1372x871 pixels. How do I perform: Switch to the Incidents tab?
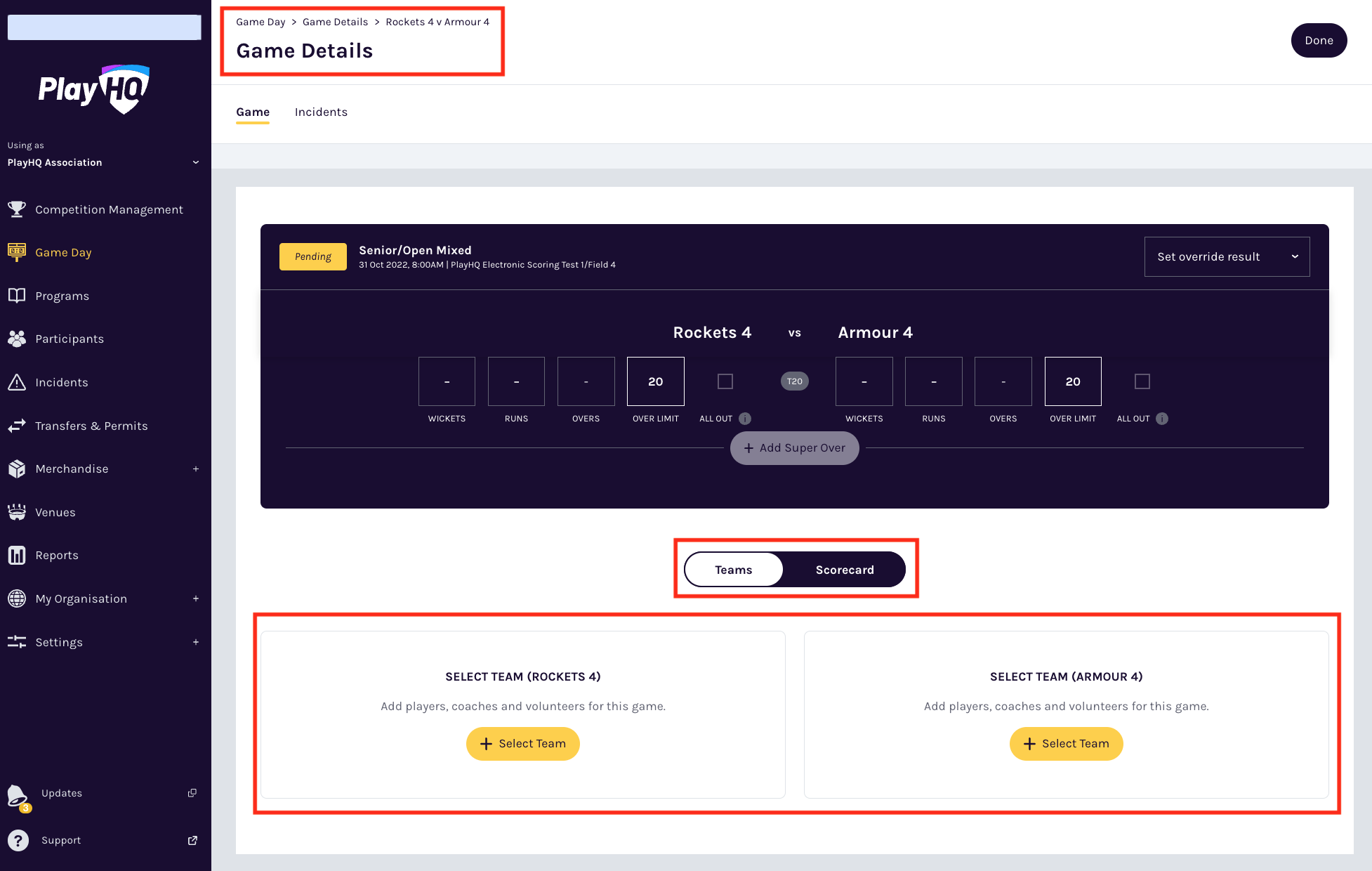pos(321,112)
